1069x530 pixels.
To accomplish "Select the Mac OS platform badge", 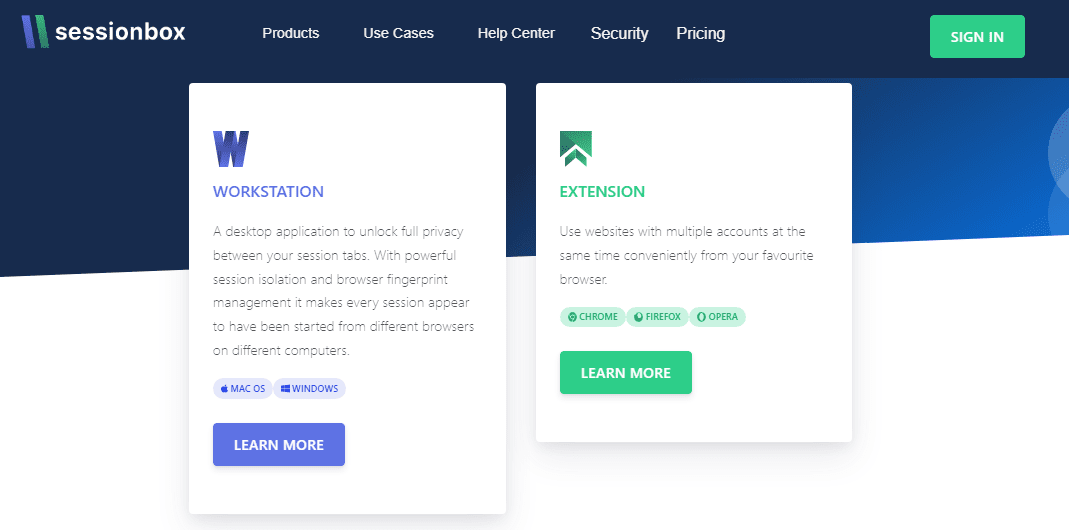I will [243, 389].
